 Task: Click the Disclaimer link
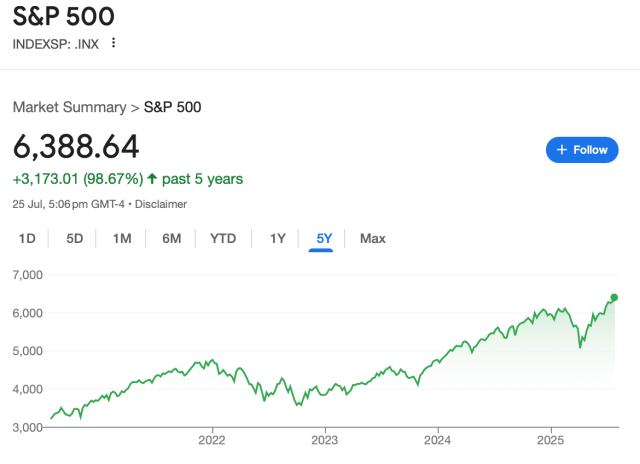(163, 204)
